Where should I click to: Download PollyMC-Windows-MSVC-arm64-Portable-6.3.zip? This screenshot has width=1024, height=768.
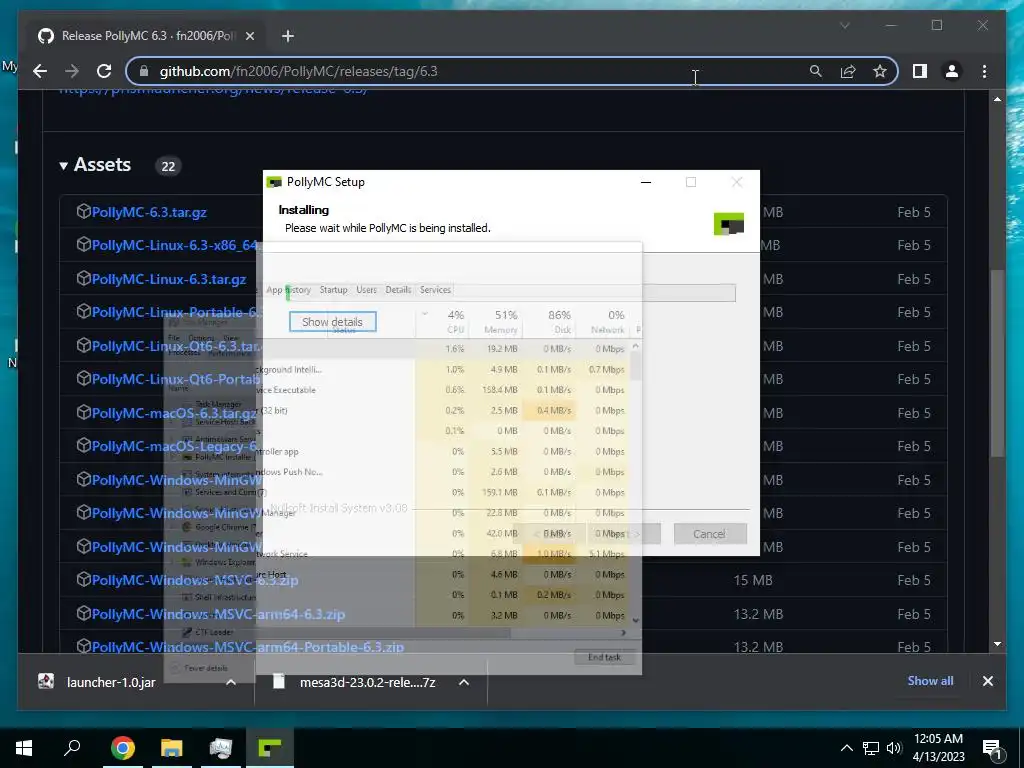[248, 647]
